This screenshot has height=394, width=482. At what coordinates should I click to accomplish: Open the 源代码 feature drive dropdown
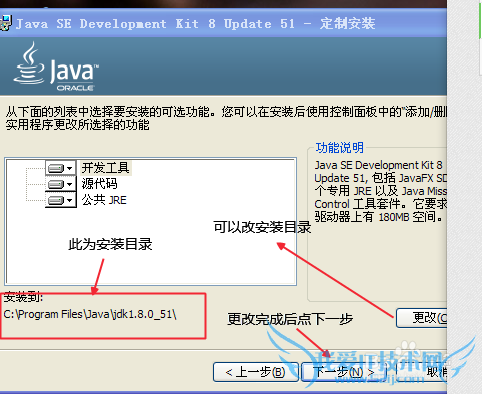pos(61,184)
